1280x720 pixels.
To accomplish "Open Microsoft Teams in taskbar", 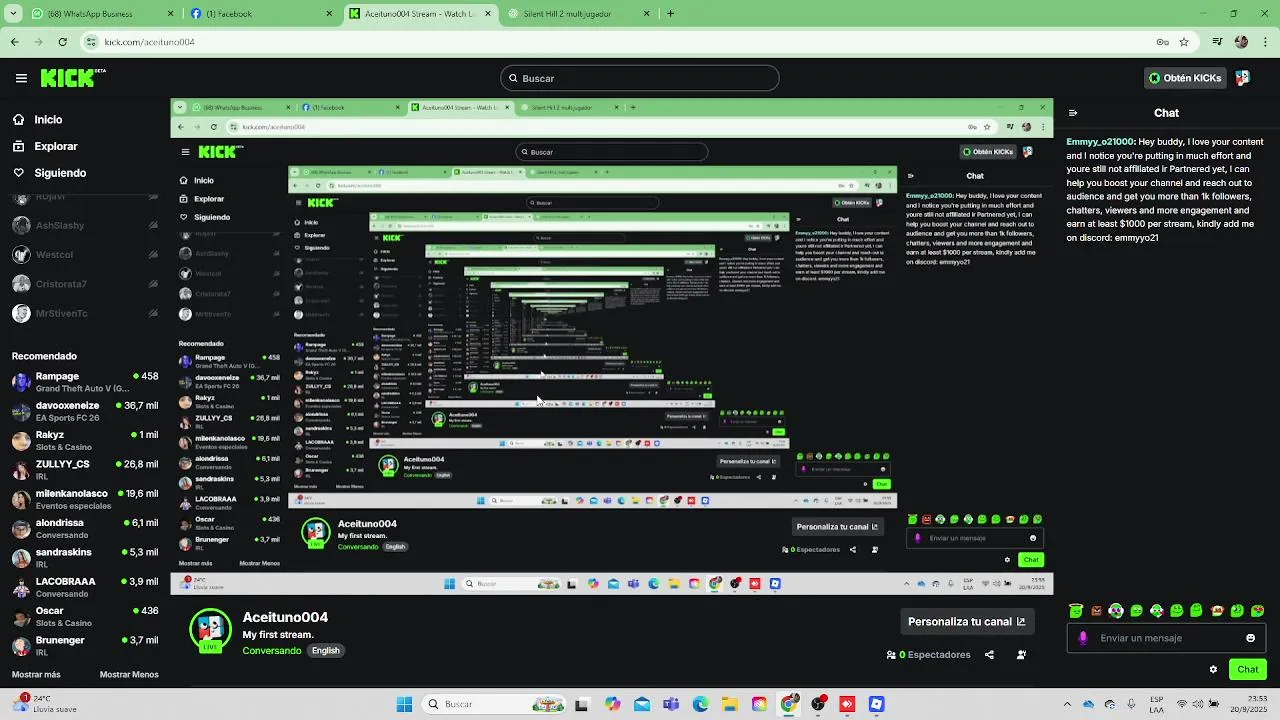I will click(670, 704).
